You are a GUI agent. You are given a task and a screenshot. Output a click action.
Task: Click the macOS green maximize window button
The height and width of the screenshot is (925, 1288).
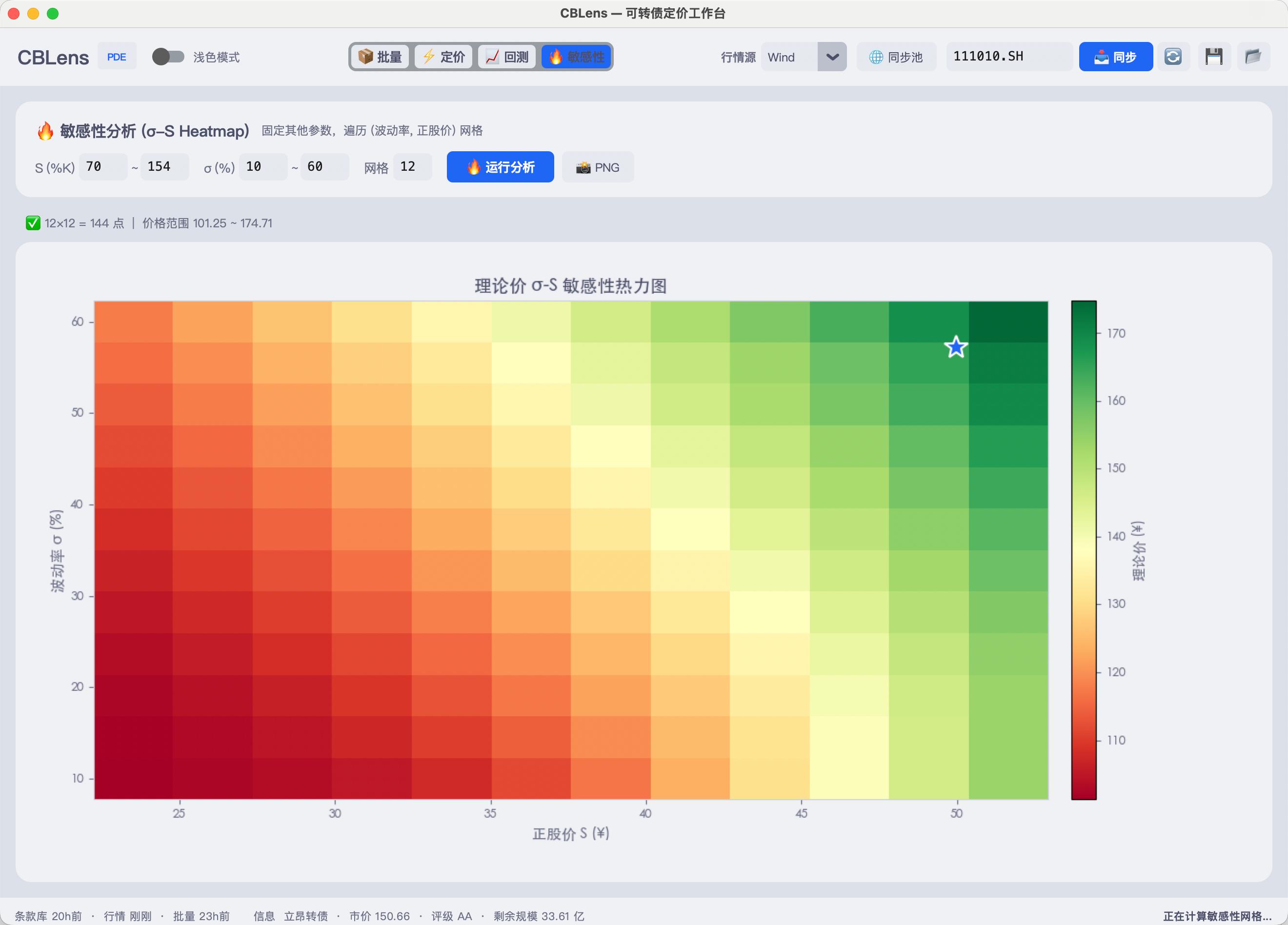click(53, 14)
